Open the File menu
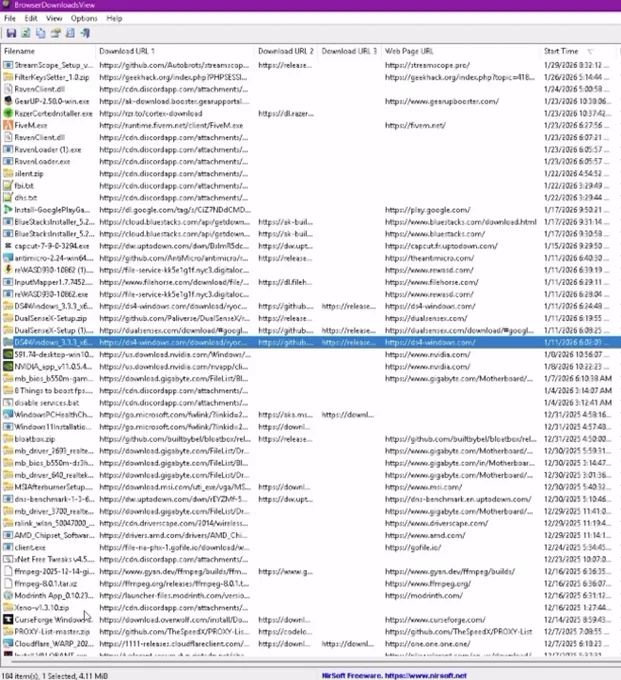Image resolution: width=621 pixels, height=680 pixels. tap(10, 18)
